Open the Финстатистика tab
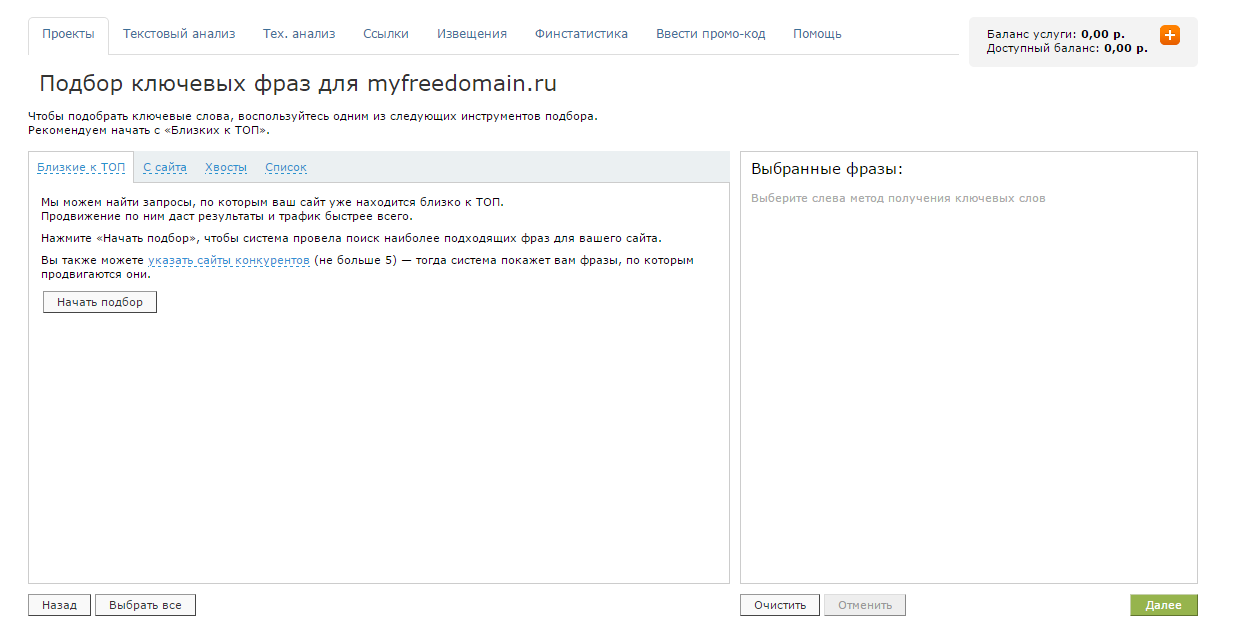The image size is (1235, 623). point(581,34)
